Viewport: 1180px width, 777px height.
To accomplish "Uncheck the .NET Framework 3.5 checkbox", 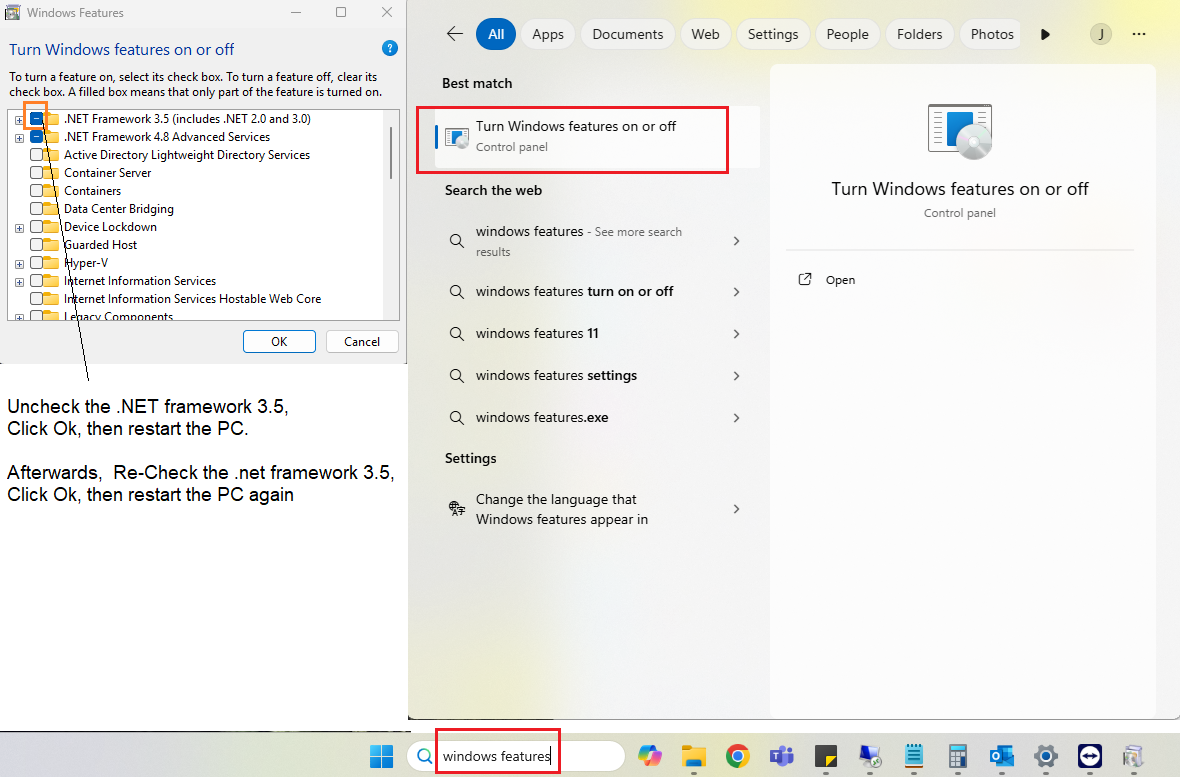I will [37, 119].
